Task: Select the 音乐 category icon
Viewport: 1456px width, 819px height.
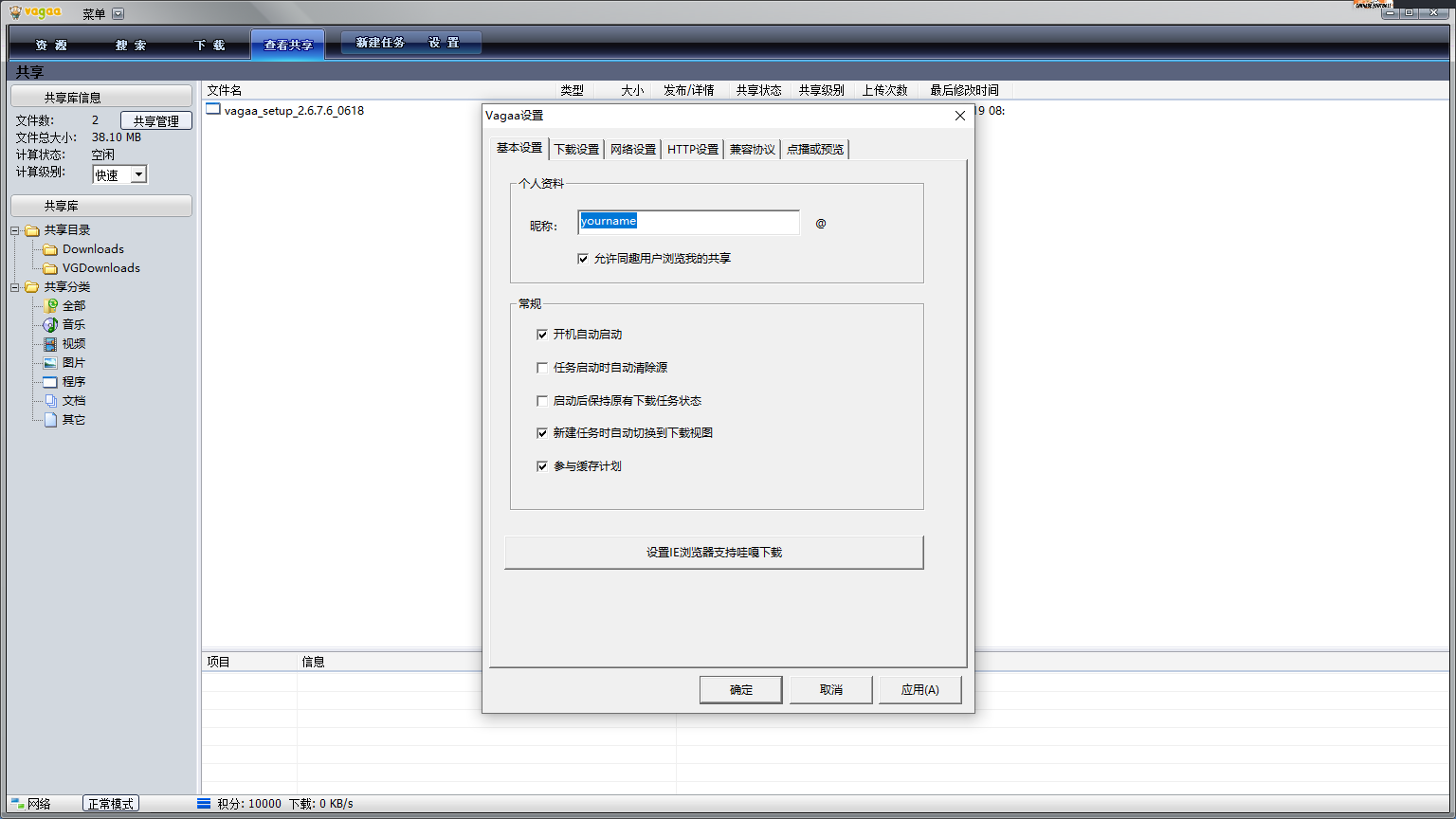Action: [x=50, y=325]
